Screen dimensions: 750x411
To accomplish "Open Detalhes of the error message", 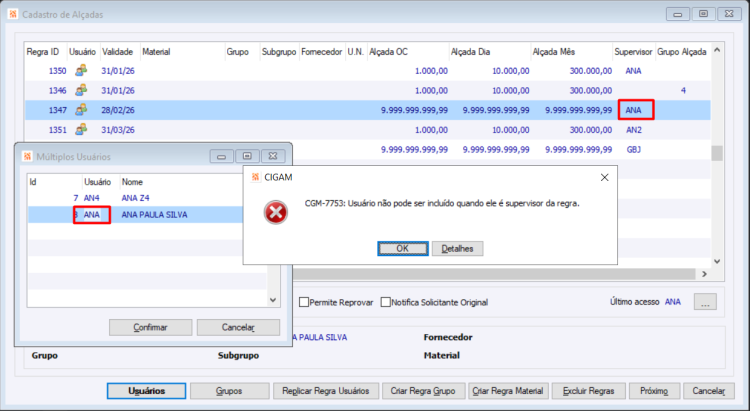I will click(x=457, y=248).
